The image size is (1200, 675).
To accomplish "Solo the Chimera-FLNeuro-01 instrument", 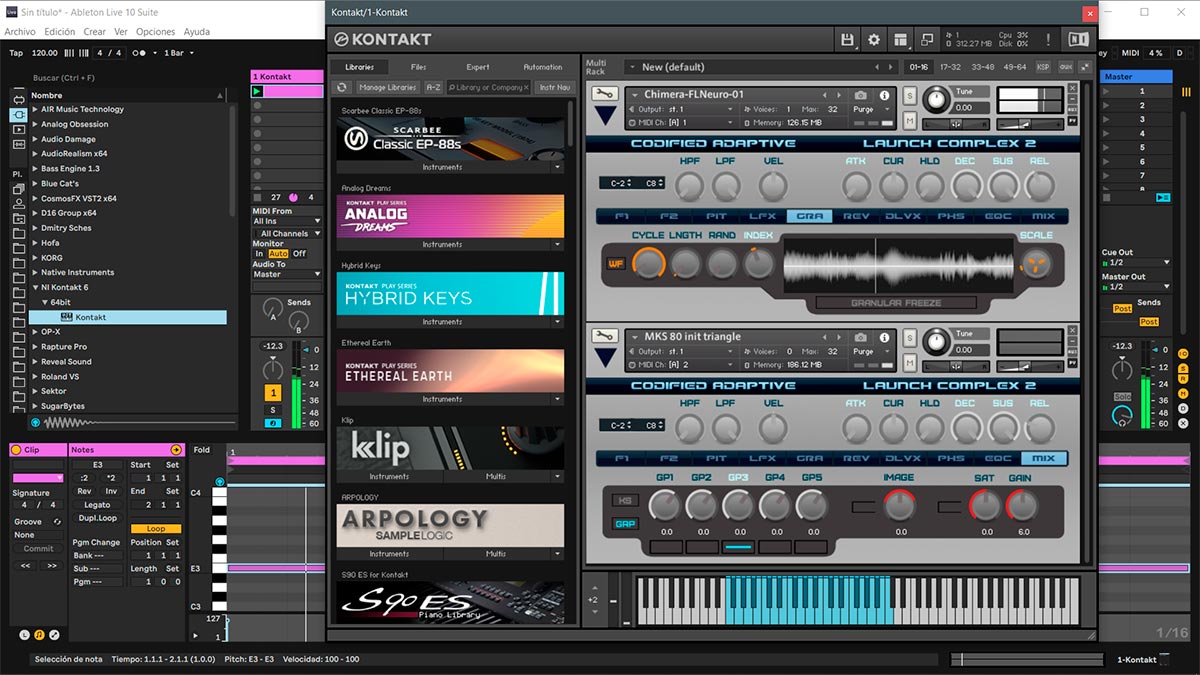I will point(910,95).
